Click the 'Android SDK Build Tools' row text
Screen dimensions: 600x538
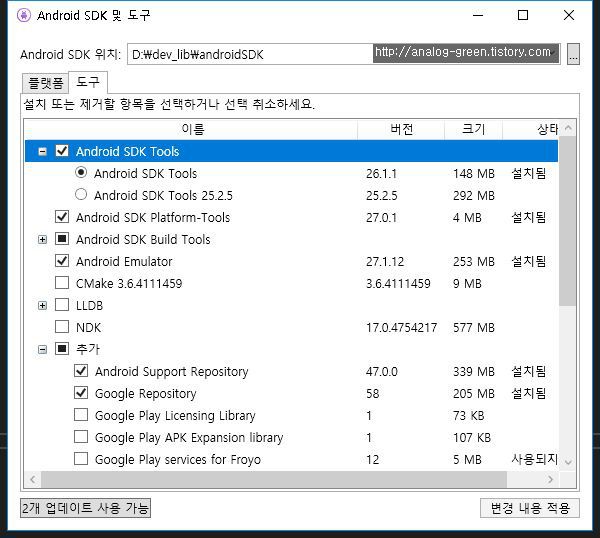(143, 240)
